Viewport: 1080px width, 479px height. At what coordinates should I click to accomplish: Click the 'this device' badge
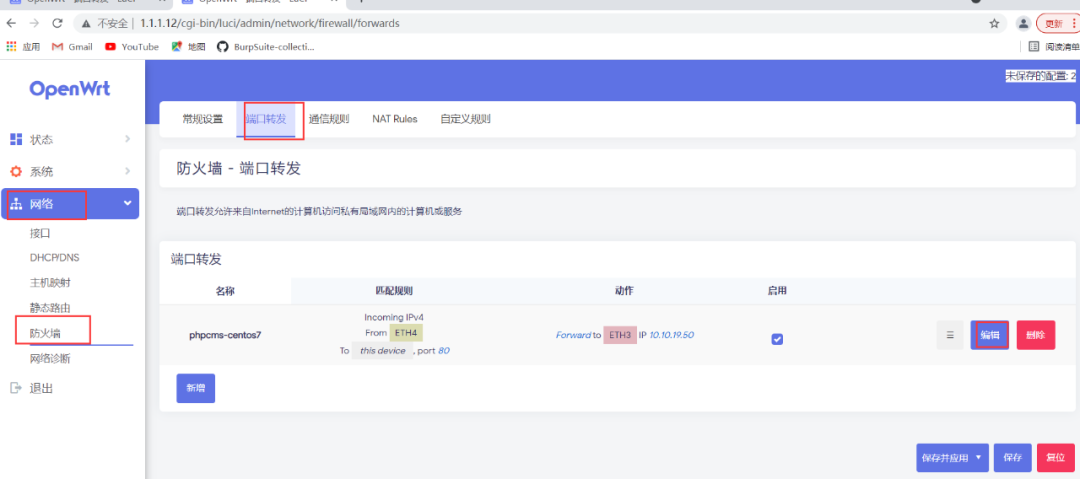[382, 350]
